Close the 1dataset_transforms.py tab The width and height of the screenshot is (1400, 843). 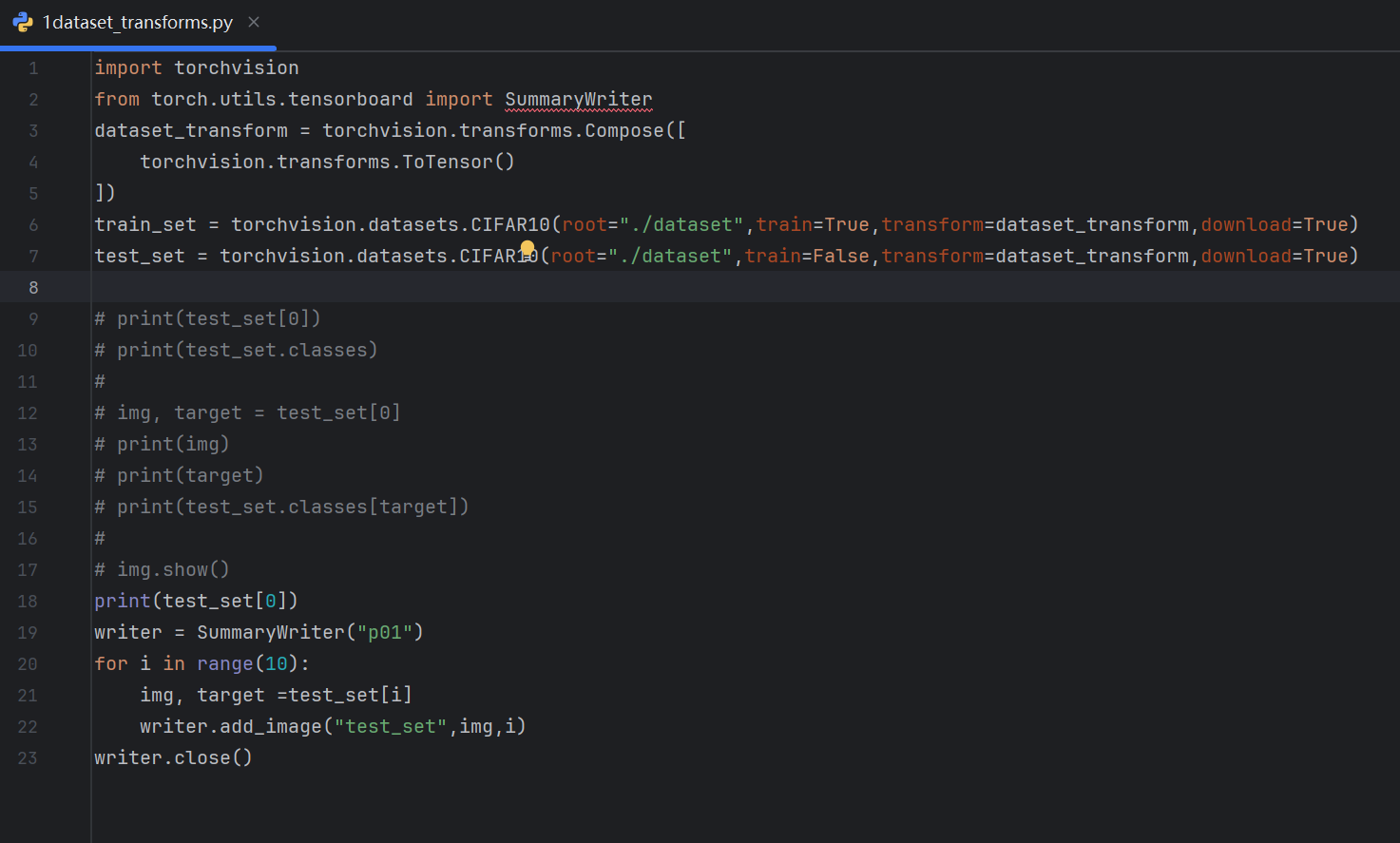(x=254, y=22)
